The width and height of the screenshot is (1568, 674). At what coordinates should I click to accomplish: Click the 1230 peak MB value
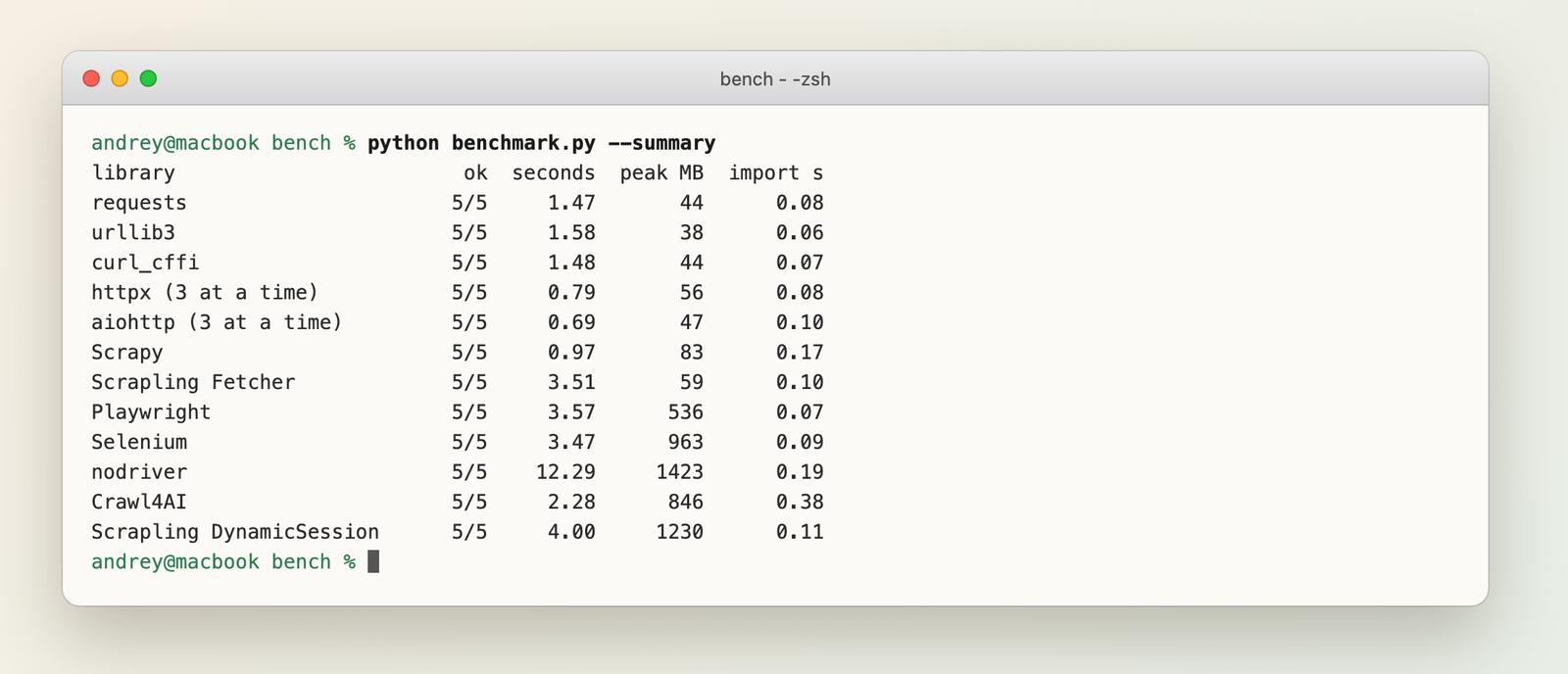pyautogui.click(x=679, y=532)
